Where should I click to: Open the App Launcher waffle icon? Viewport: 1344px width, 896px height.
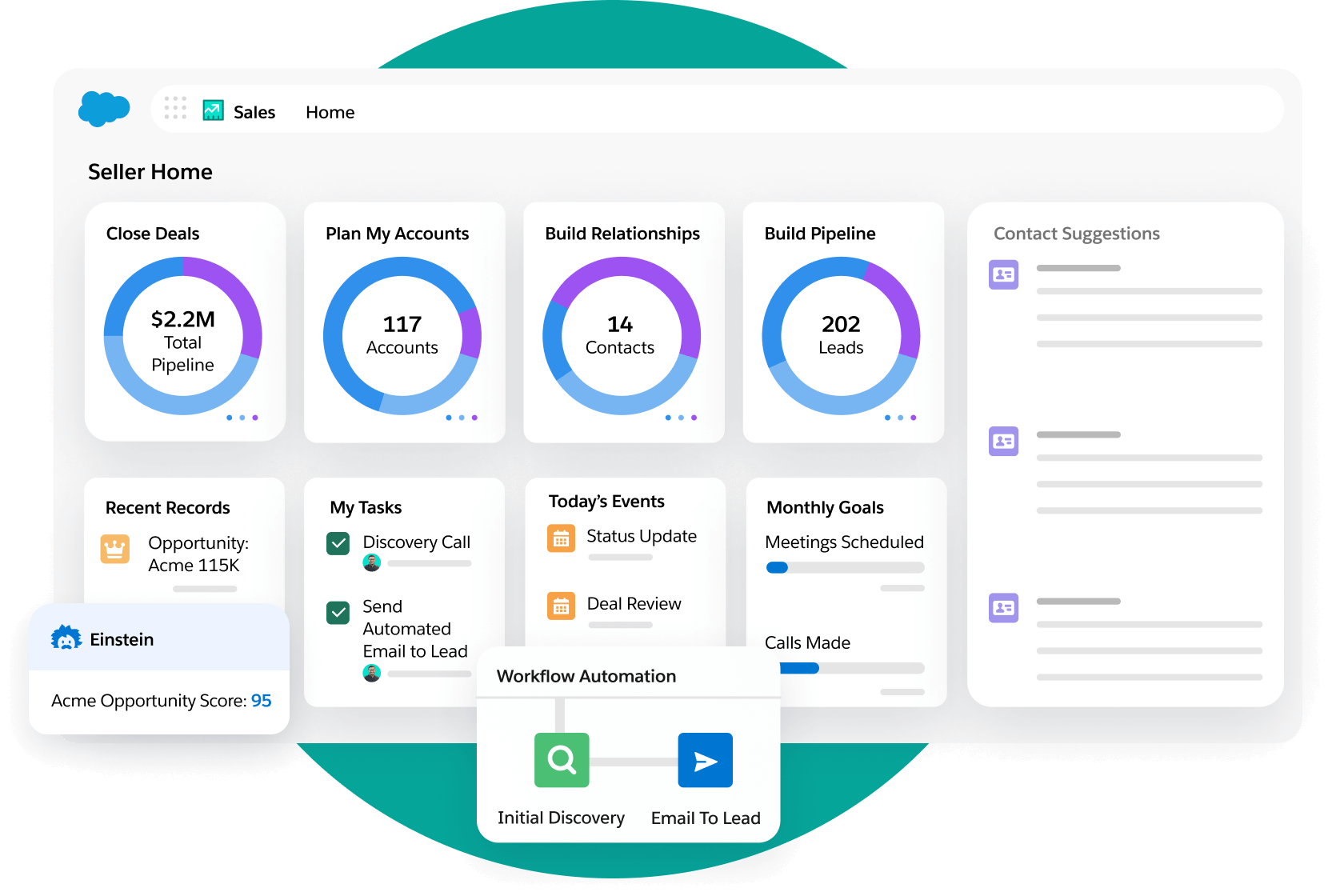click(175, 108)
